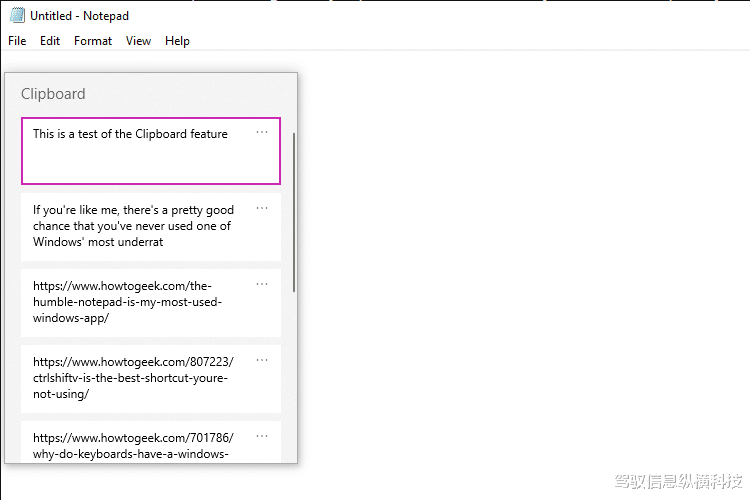Paste the humble-notepad howtogeek URL entry

[x=151, y=303]
